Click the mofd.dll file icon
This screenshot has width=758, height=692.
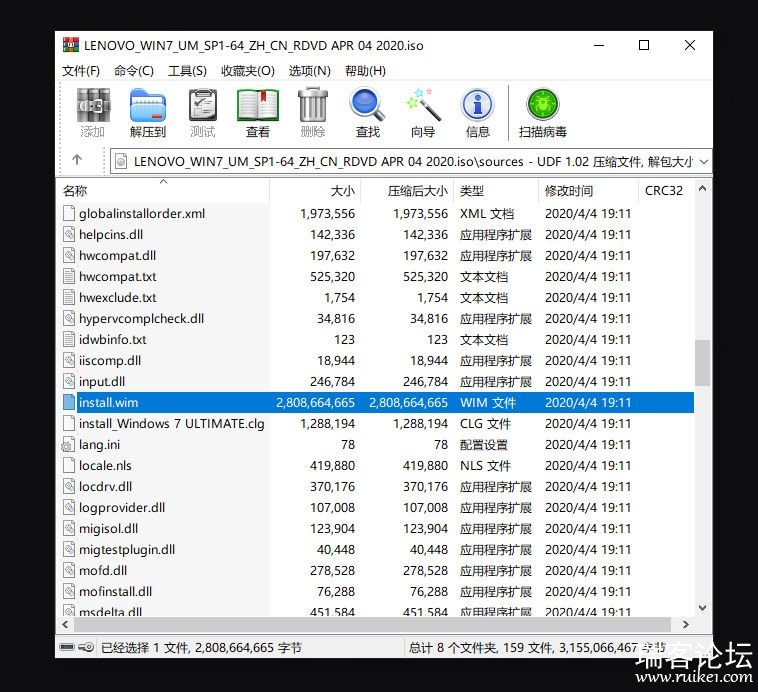point(70,571)
